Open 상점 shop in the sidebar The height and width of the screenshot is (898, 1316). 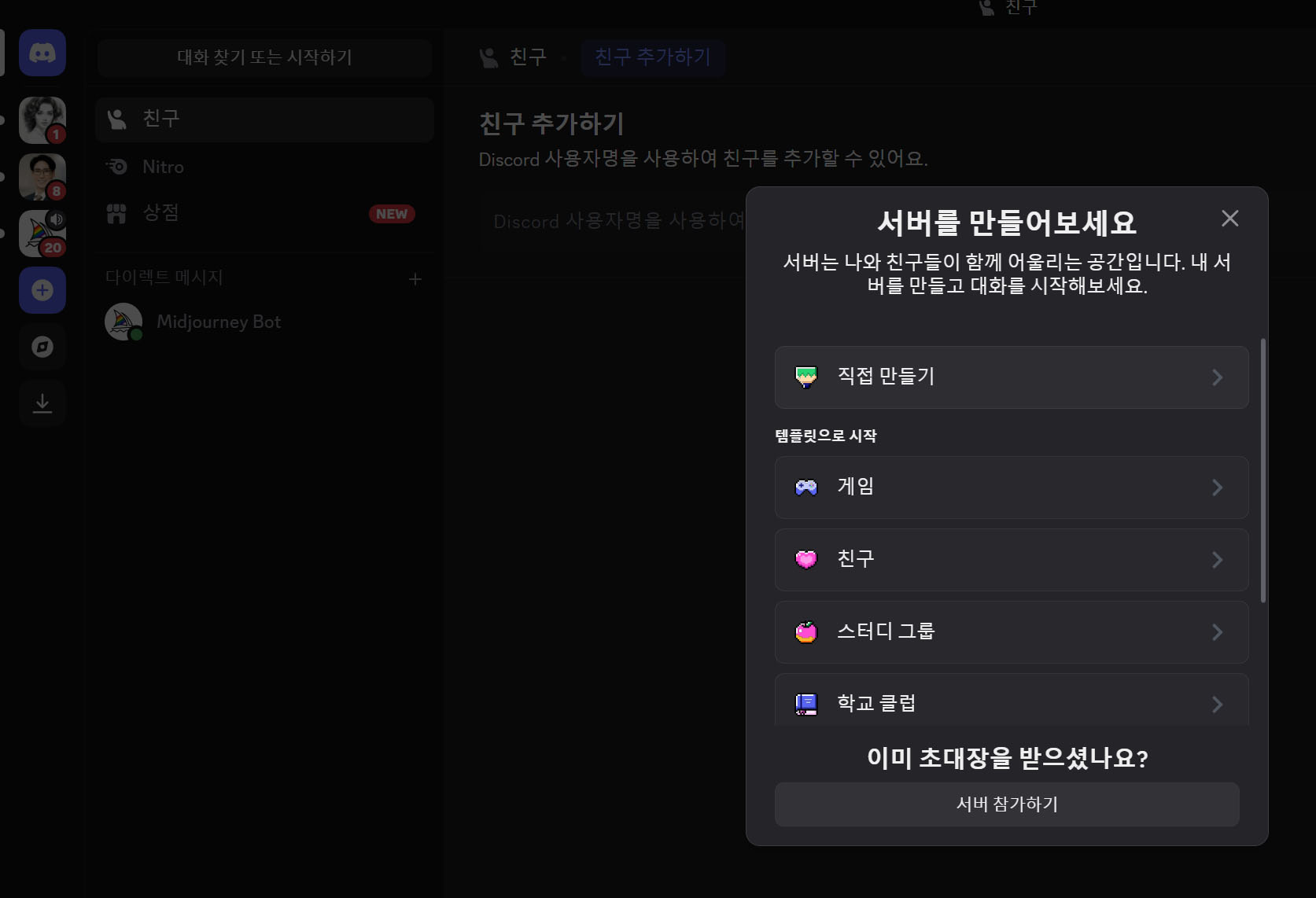(264, 213)
